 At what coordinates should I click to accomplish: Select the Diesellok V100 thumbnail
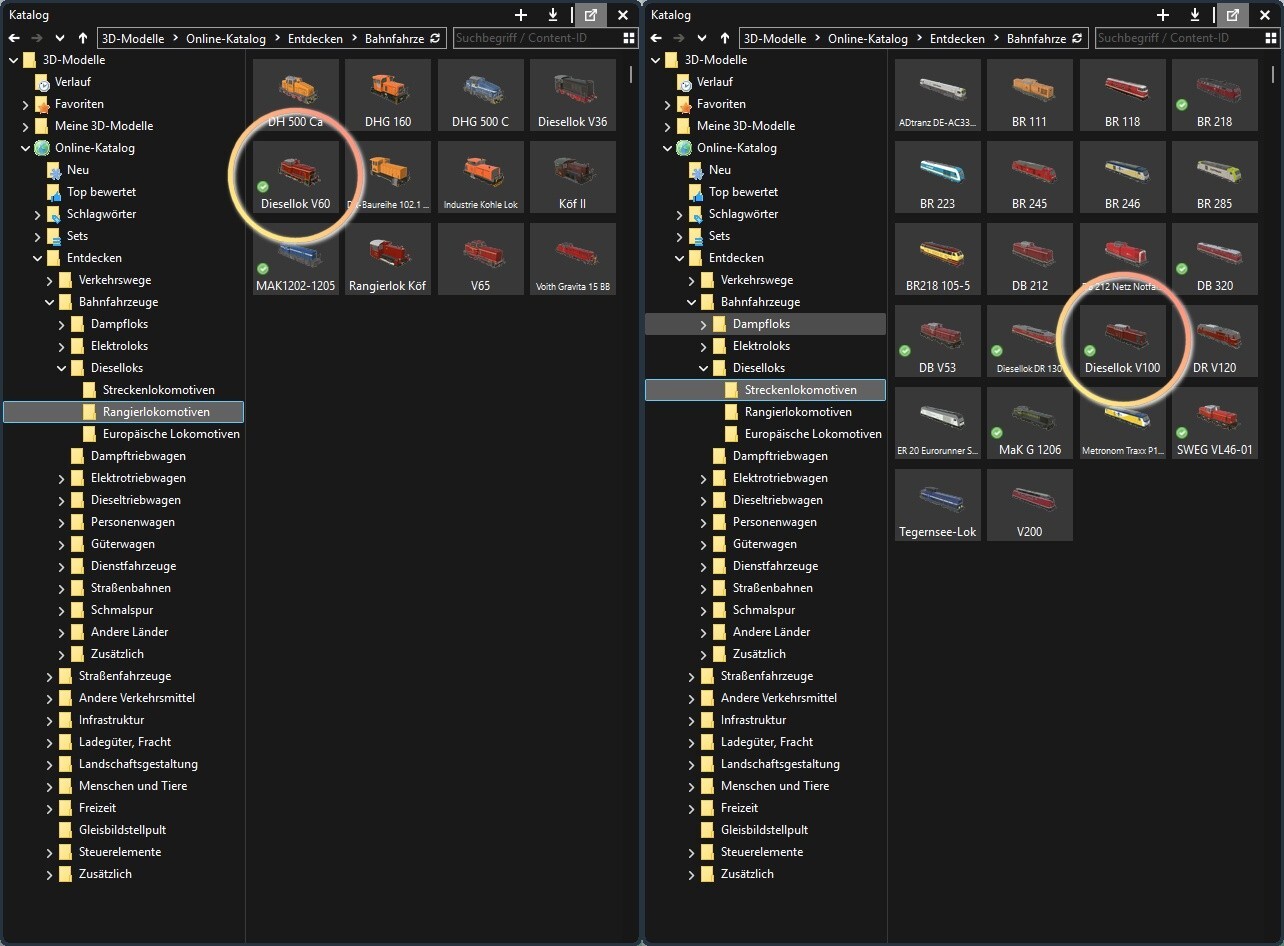click(1123, 341)
